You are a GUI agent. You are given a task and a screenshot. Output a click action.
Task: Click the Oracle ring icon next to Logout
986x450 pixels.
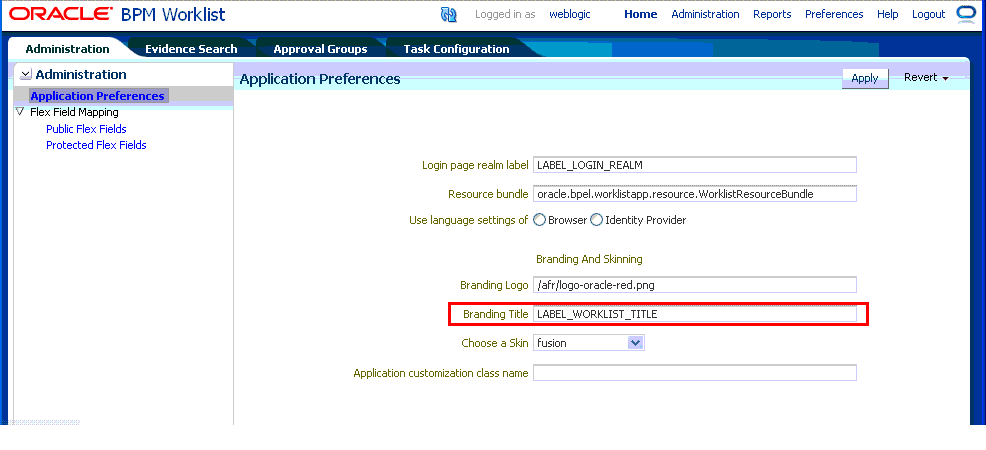coord(965,14)
